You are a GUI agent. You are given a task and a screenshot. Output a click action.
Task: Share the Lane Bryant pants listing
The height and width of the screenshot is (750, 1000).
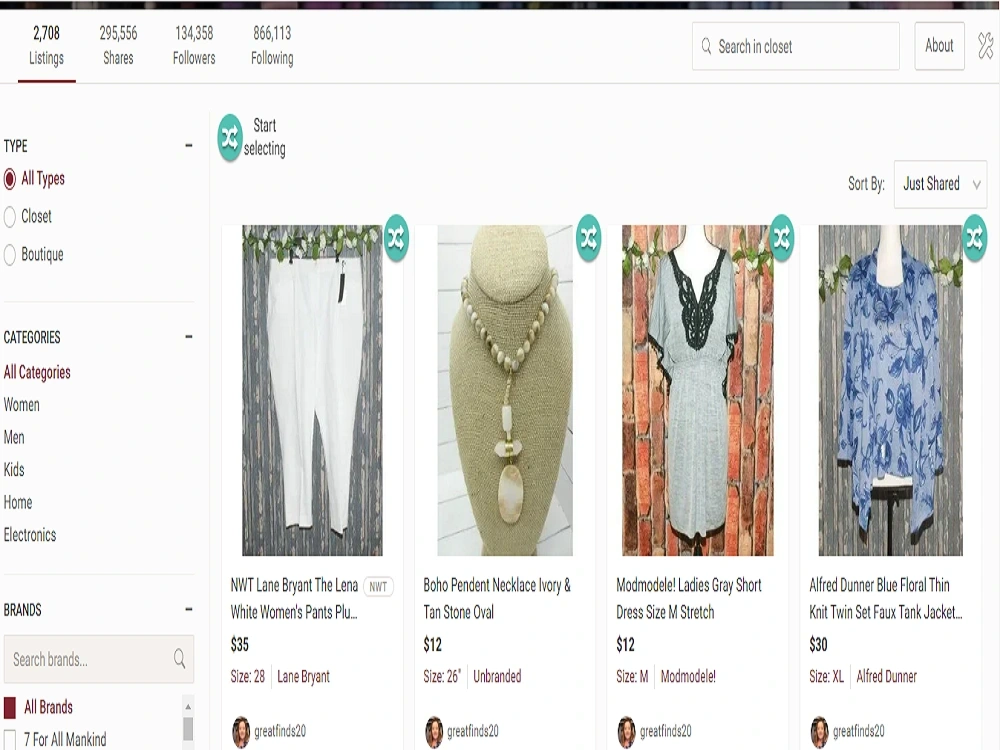pyautogui.click(x=395, y=239)
